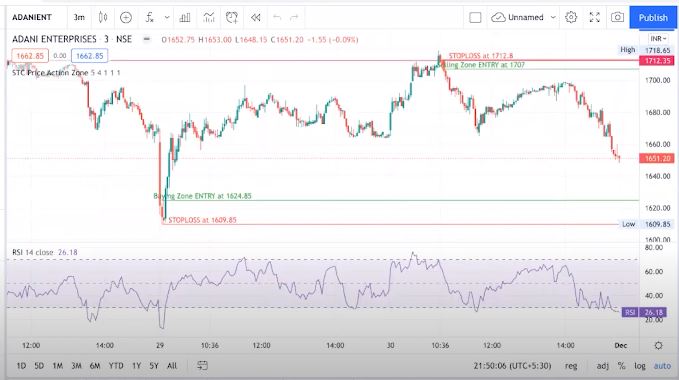Viewport: 679px width, 380px height.
Task: Take a chart snapshot with camera icon
Action: pos(617,17)
